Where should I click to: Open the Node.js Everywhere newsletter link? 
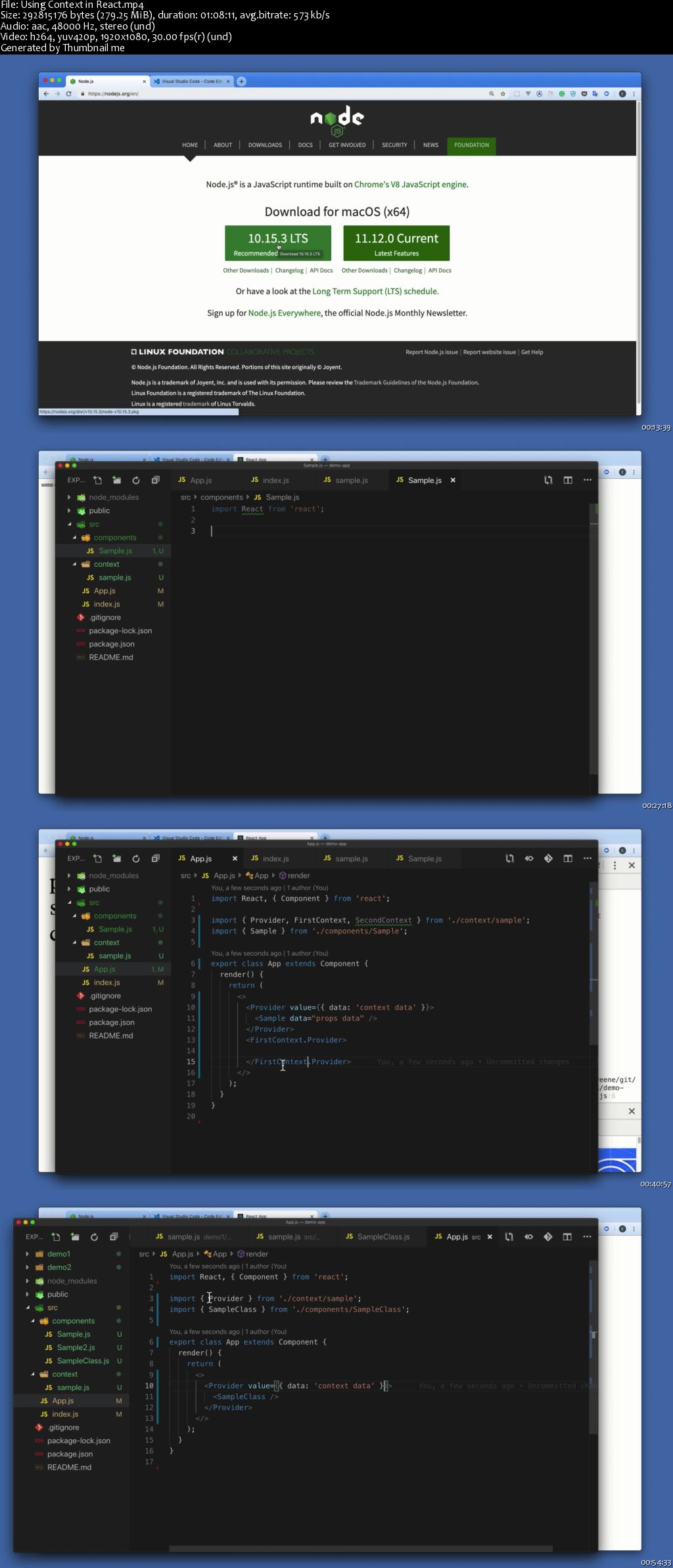[x=285, y=313]
